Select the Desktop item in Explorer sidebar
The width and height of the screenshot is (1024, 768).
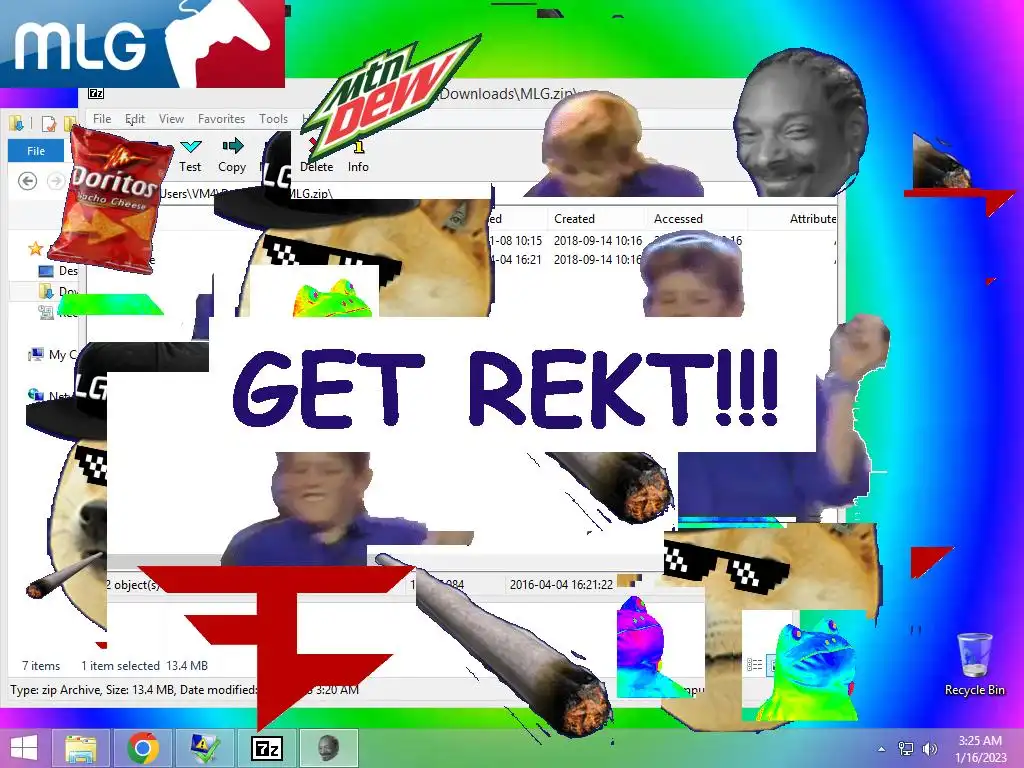57,270
